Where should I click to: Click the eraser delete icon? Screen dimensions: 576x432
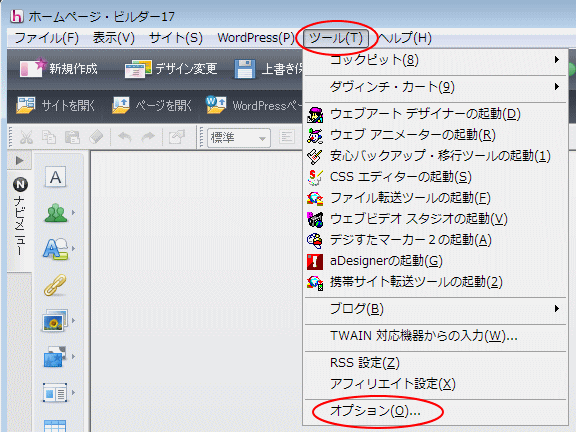[96, 137]
